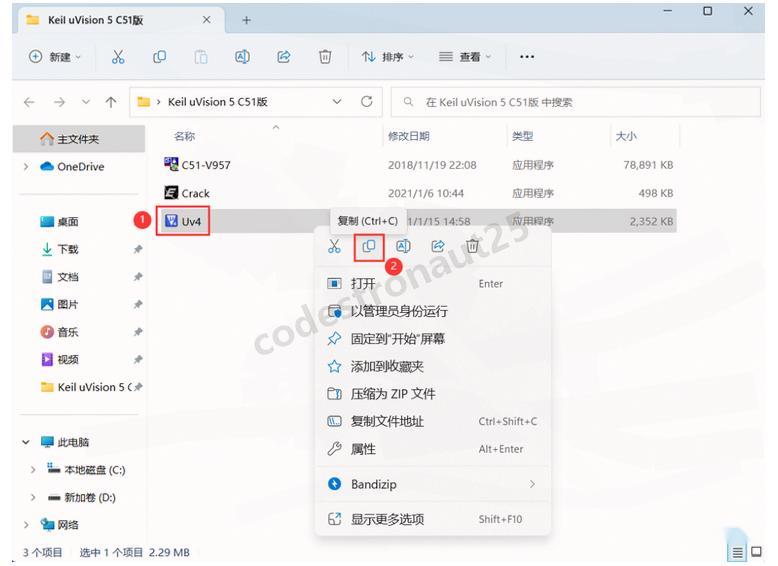Click the Paste icon in the top toolbar
This screenshot has width=778, height=566.
point(200,57)
